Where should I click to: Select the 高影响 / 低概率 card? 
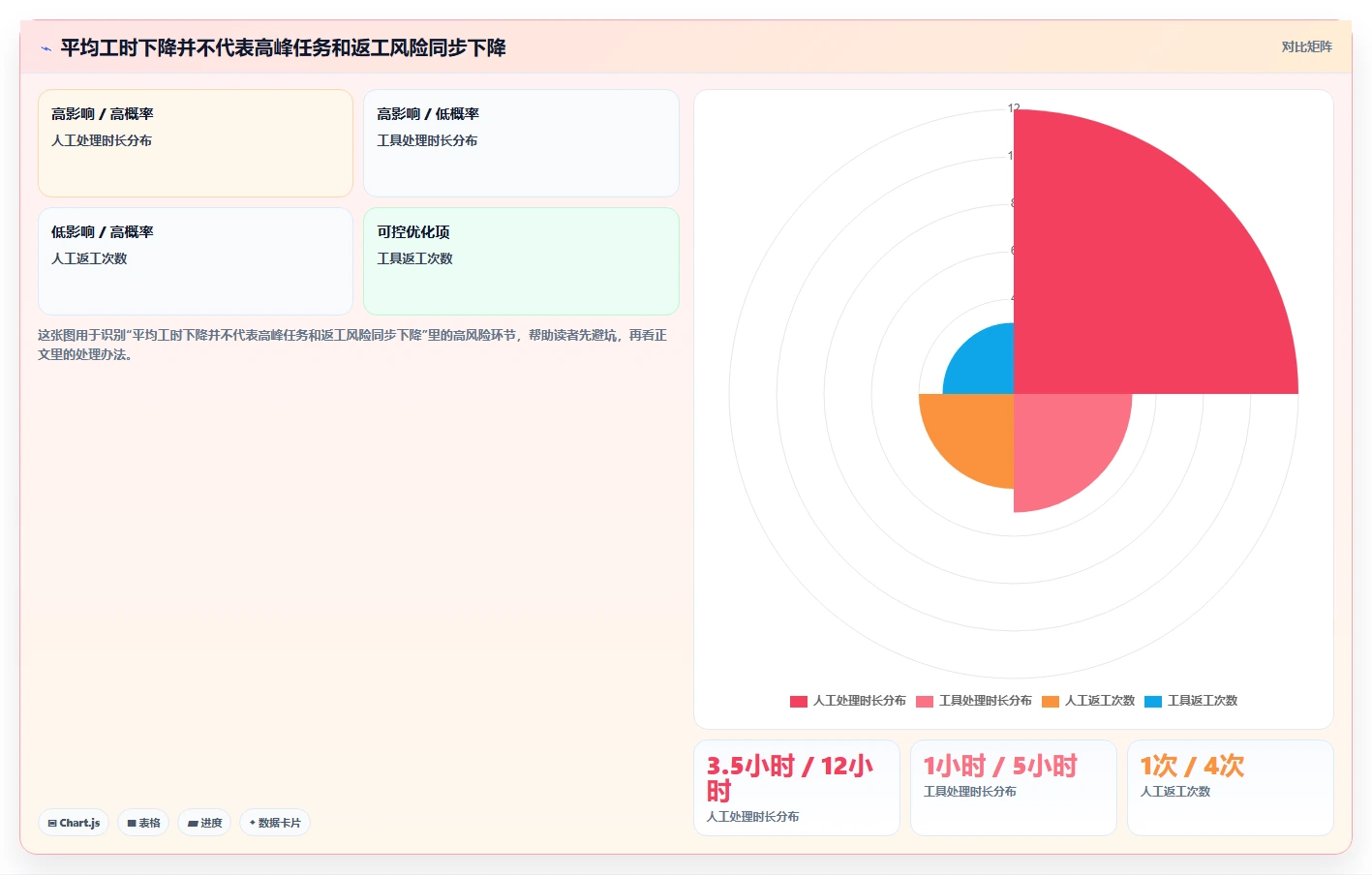521,143
